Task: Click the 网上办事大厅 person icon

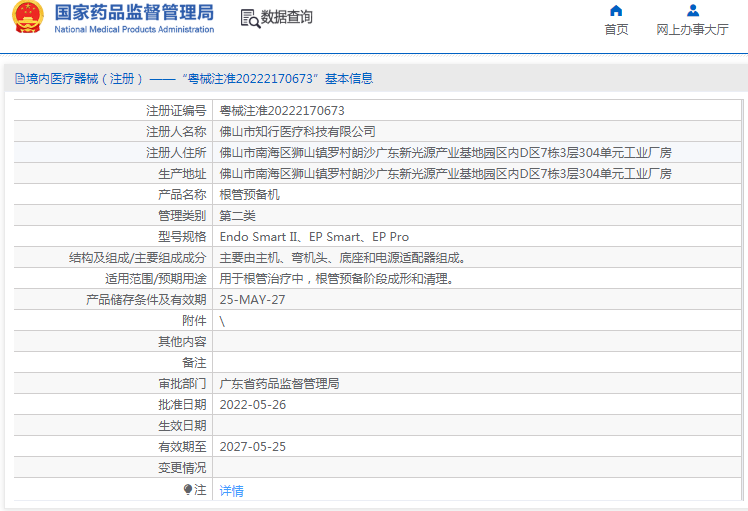Action: pyautogui.click(x=692, y=11)
